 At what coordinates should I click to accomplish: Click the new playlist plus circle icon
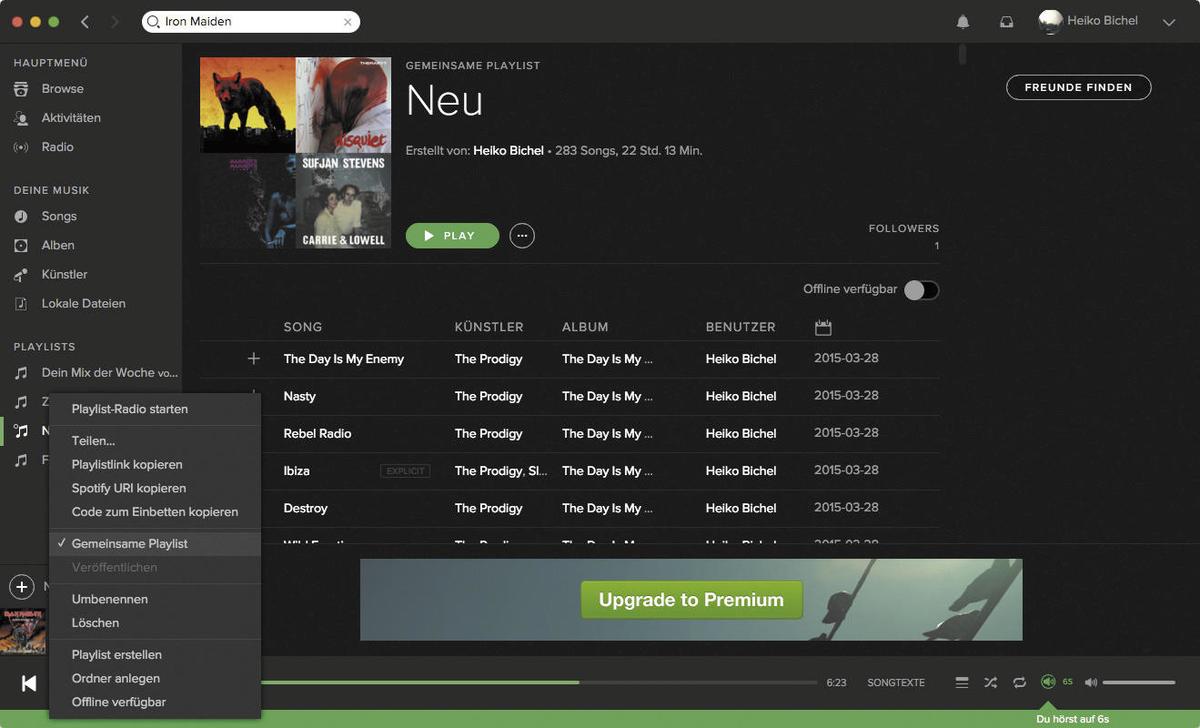coord(22,586)
